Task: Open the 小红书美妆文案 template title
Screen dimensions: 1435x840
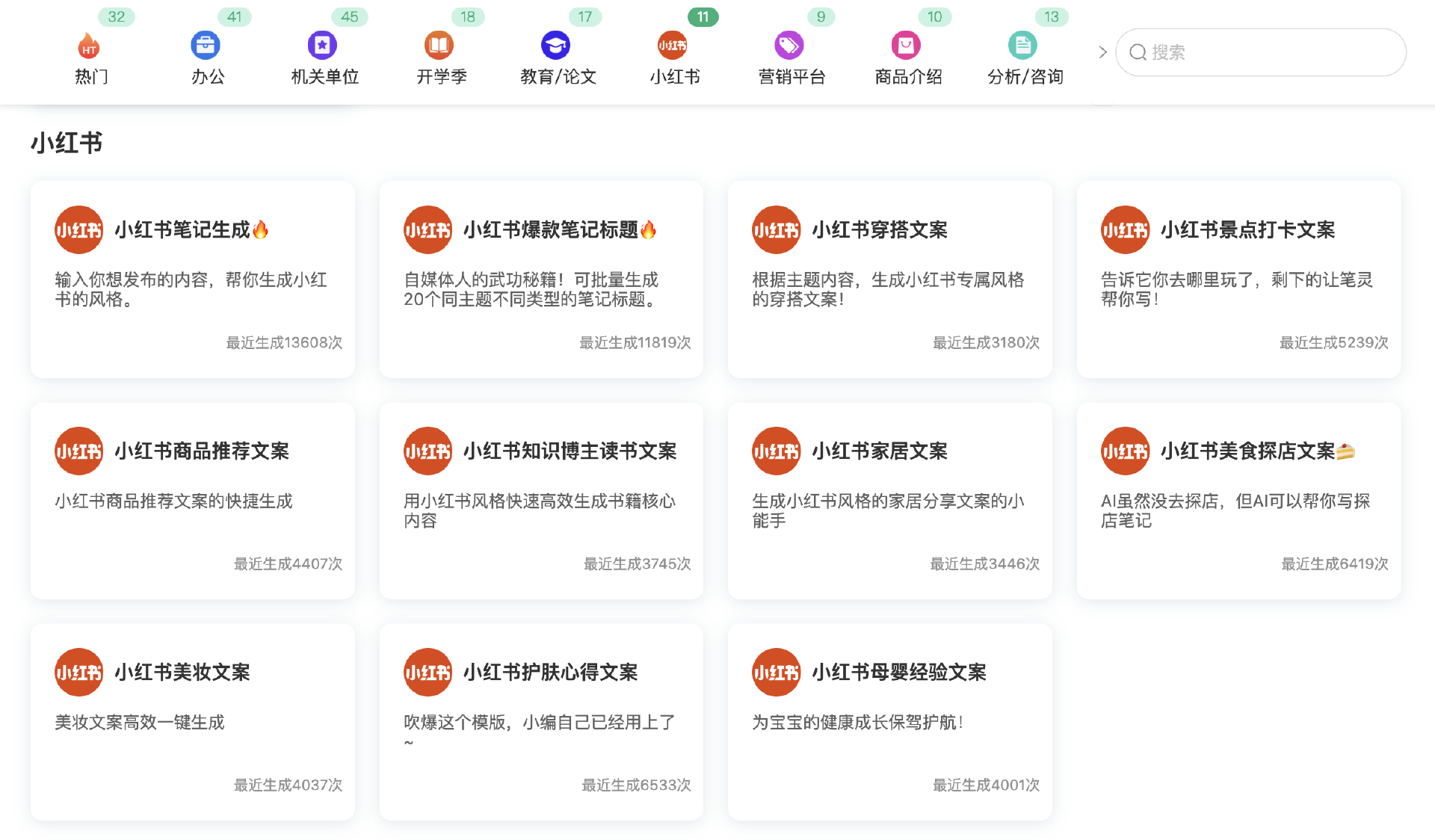Action: click(x=182, y=672)
